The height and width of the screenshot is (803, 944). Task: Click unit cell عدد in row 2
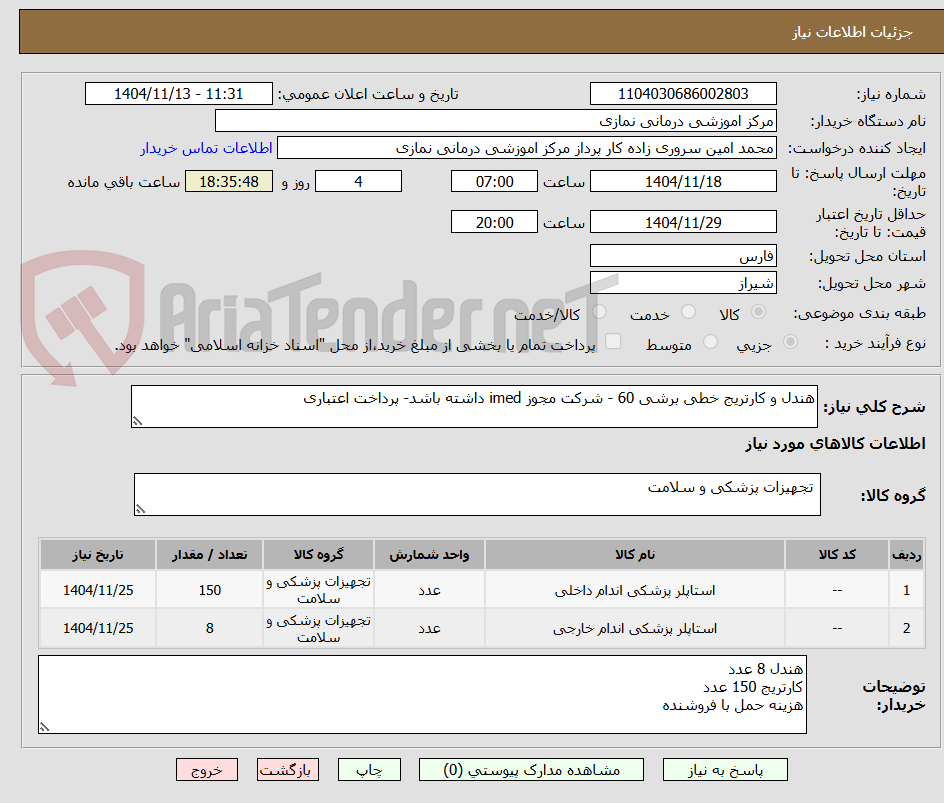[429, 628]
